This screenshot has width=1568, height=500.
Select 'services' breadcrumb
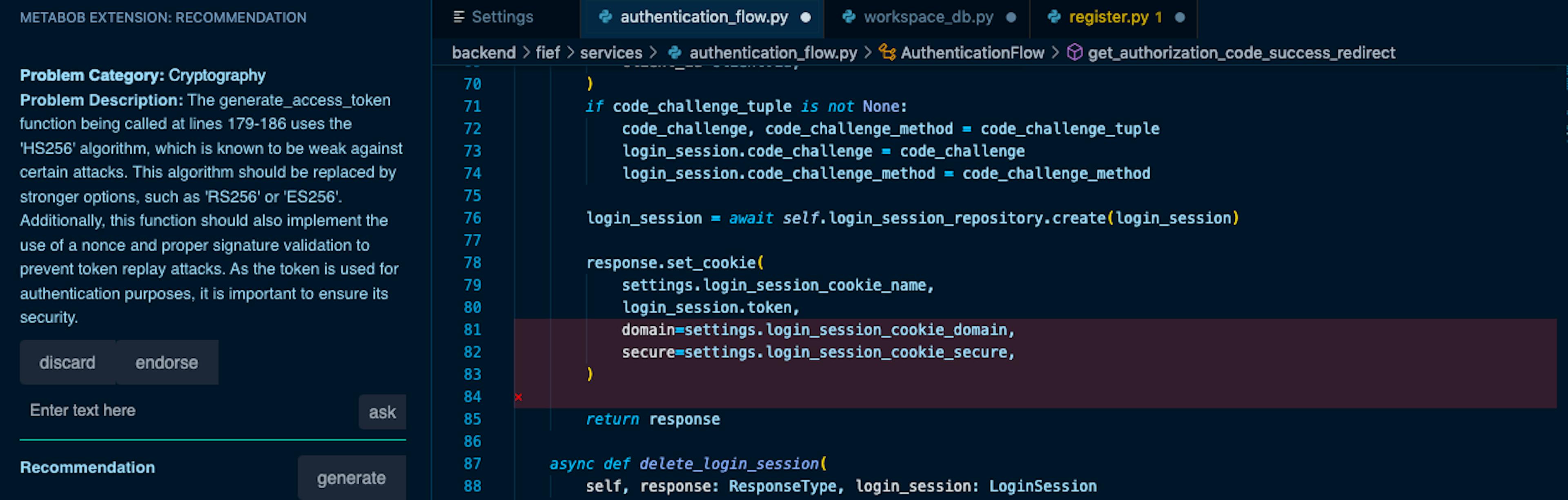coord(611,53)
